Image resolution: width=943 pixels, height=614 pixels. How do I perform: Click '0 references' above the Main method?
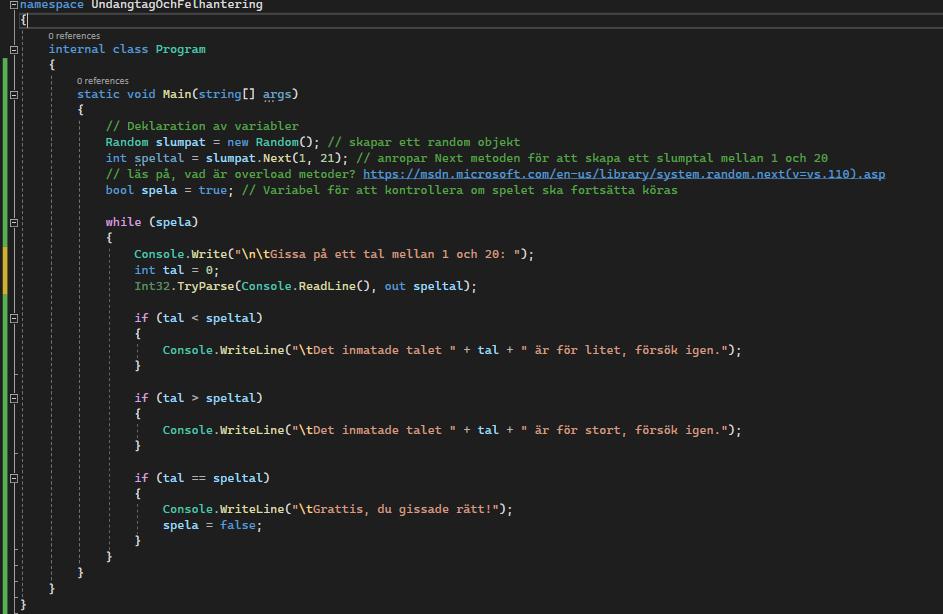[x=102, y=81]
